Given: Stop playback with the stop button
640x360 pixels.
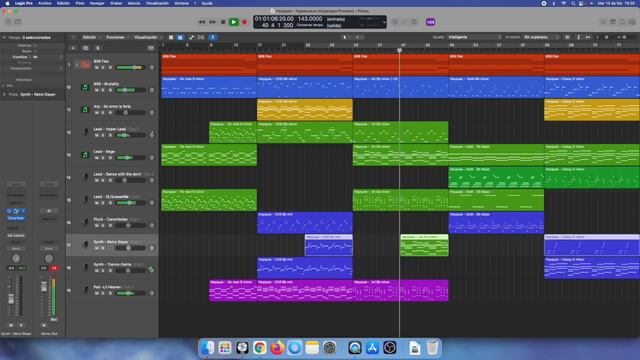Looking at the screenshot, I should tap(223, 22).
